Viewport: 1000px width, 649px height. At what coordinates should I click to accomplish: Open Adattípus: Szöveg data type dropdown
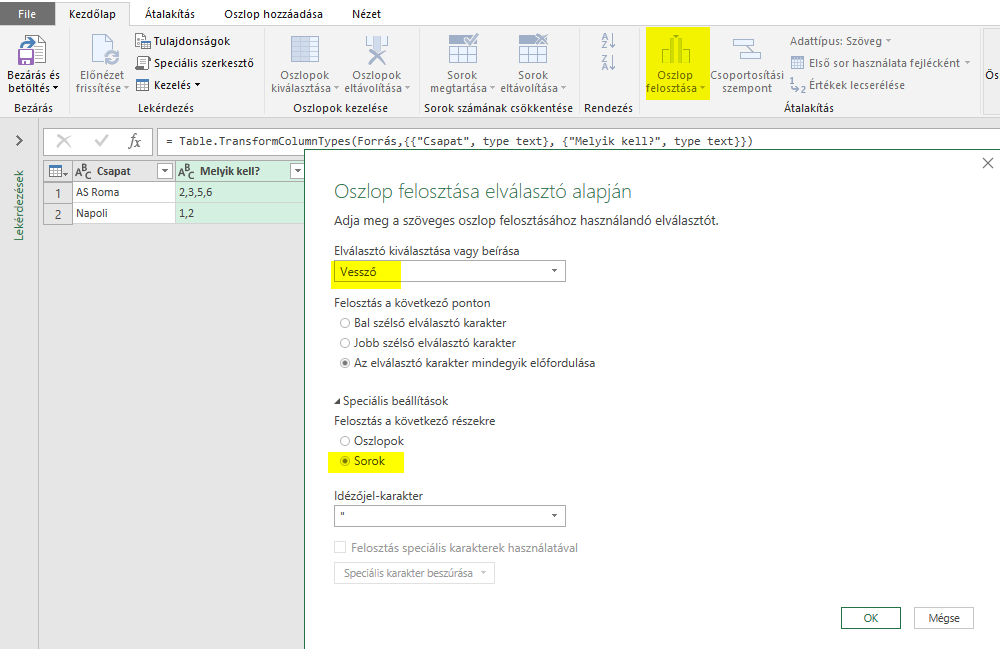(x=841, y=41)
